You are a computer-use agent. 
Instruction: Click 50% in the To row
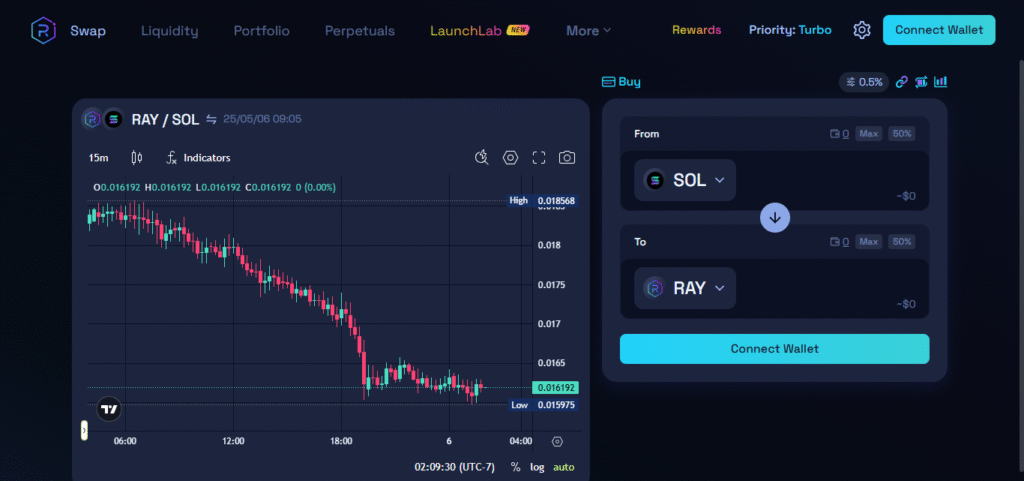click(902, 242)
